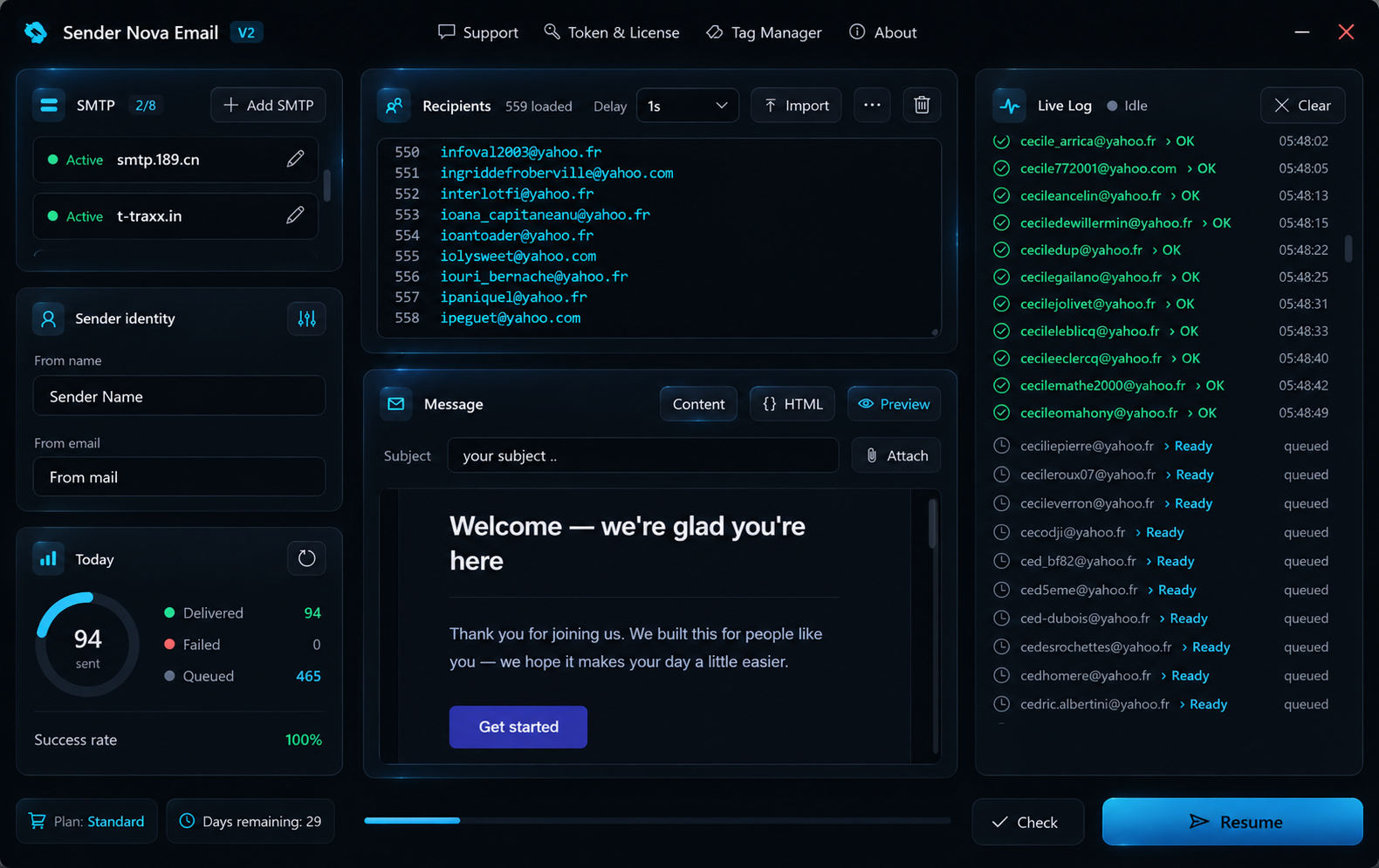Click check icon for ceciledup@yahoo.fr

(x=1002, y=249)
